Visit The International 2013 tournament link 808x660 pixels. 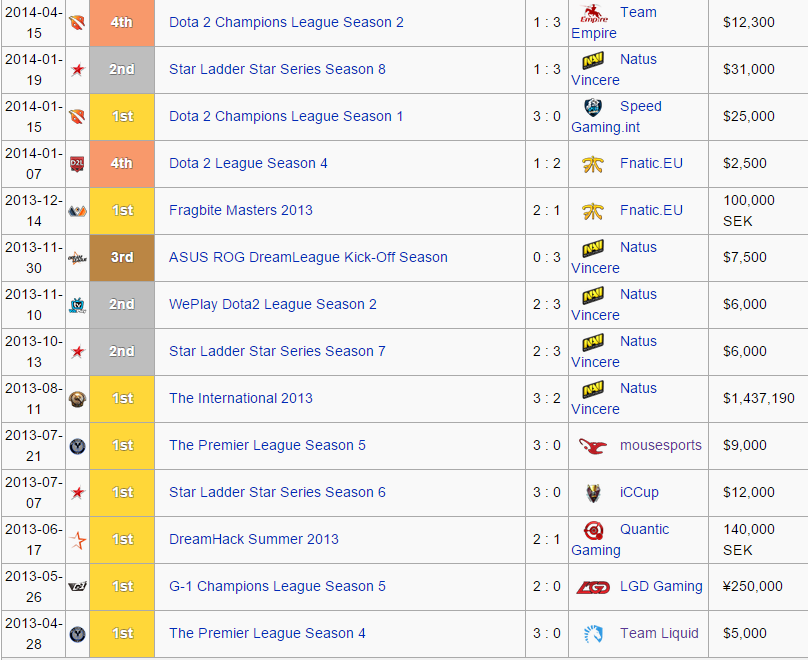240,398
